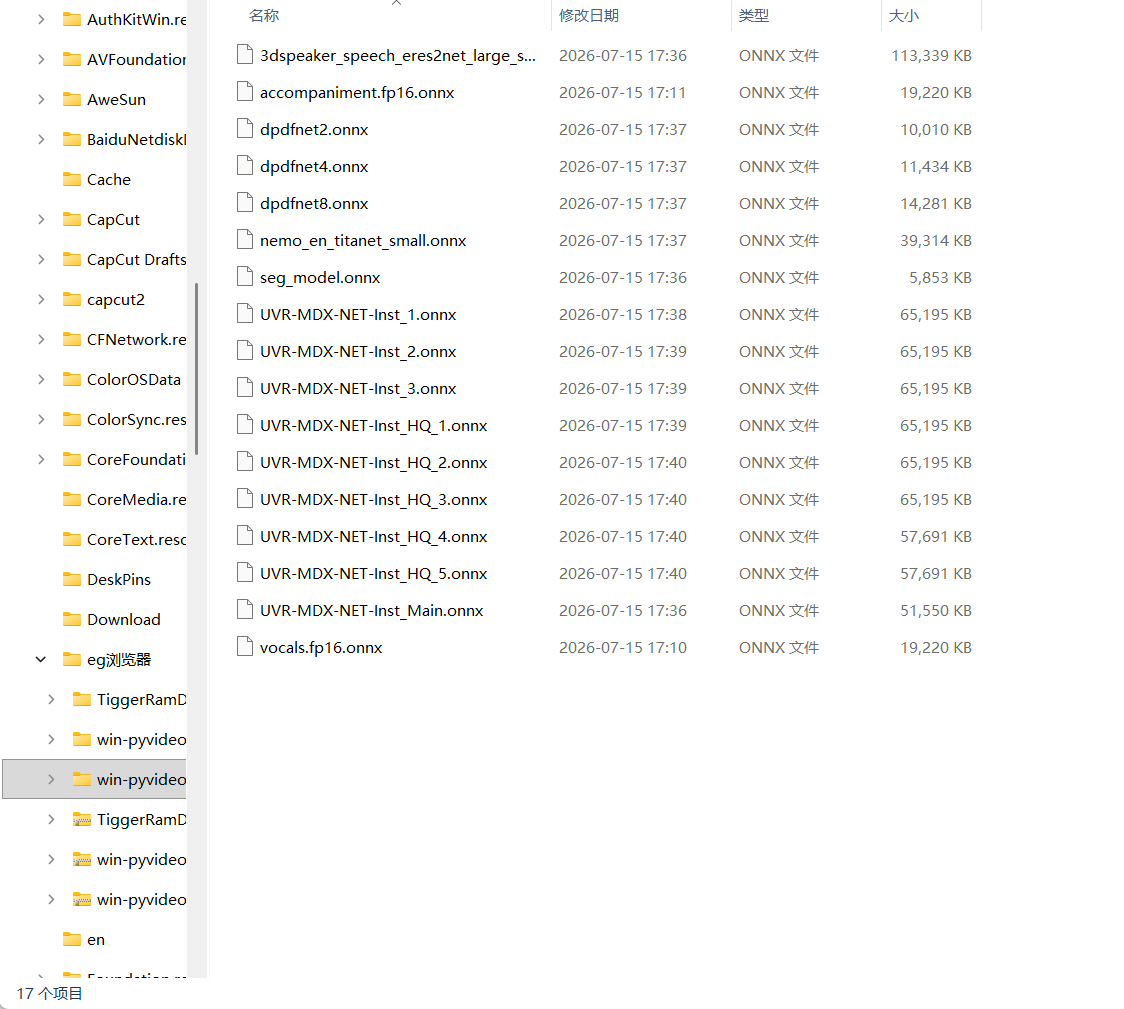Select the dpdfnet4.onnx file icon
The width and height of the screenshot is (1124, 1009).
pos(245,166)
